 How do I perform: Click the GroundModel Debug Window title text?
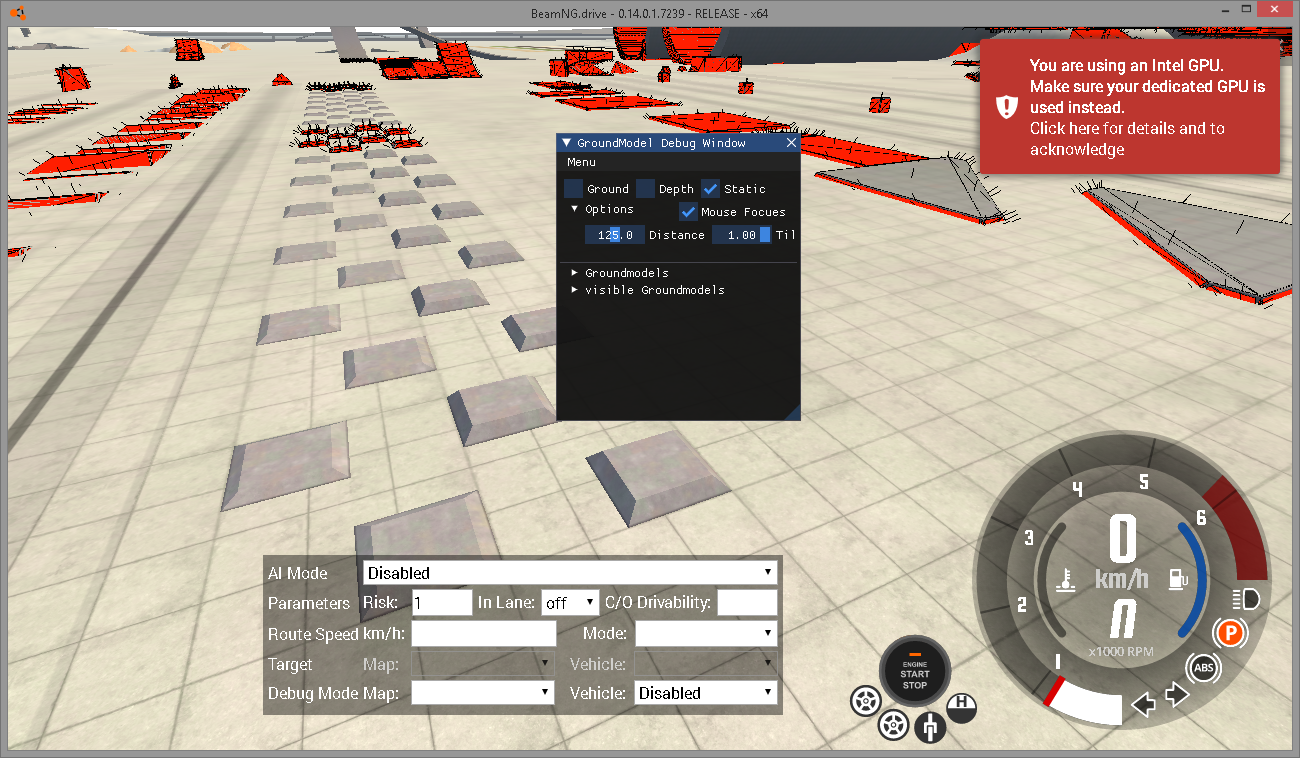(x=661, y=143)
